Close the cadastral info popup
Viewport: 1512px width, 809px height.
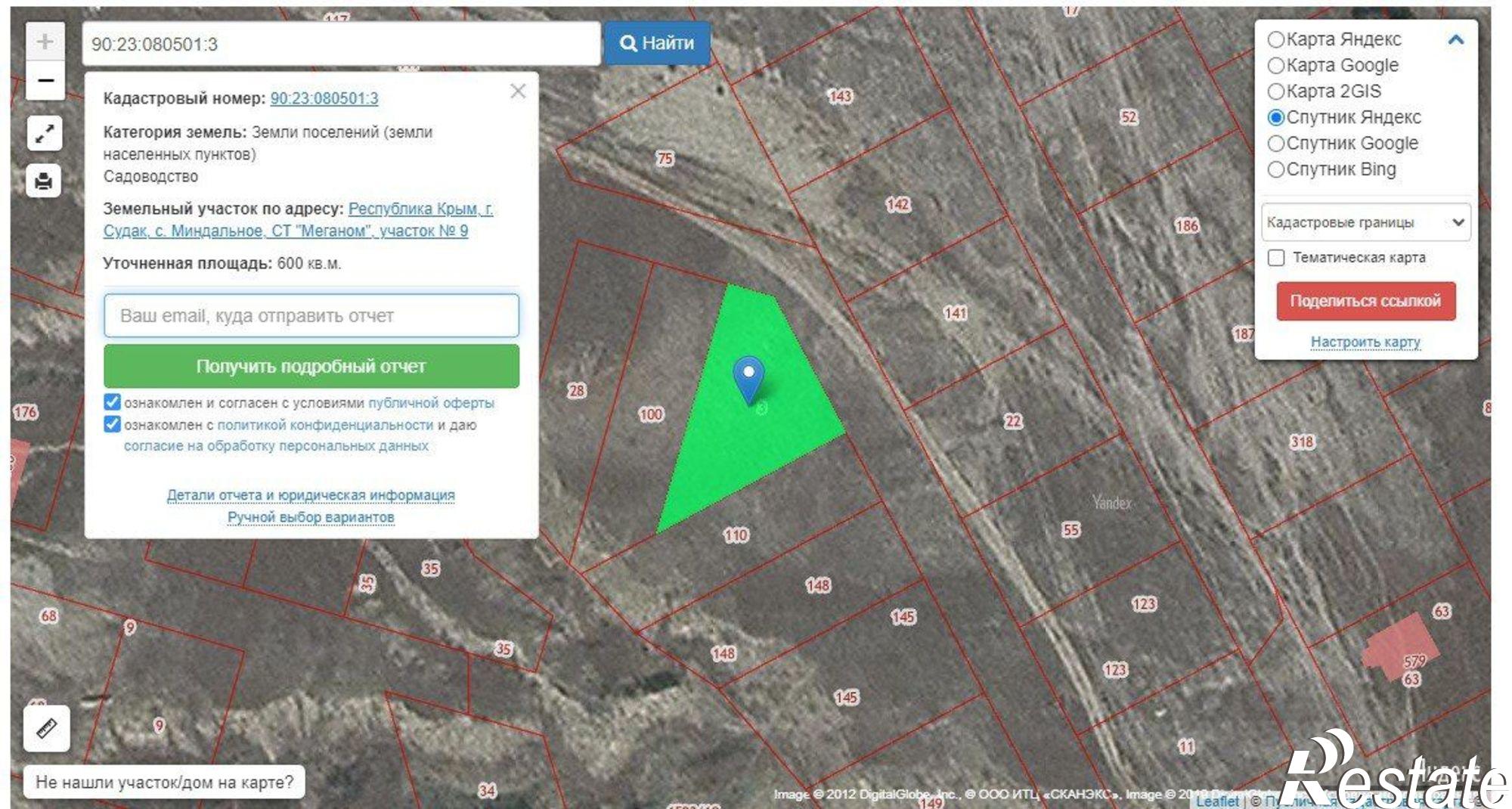coord(518,91)
